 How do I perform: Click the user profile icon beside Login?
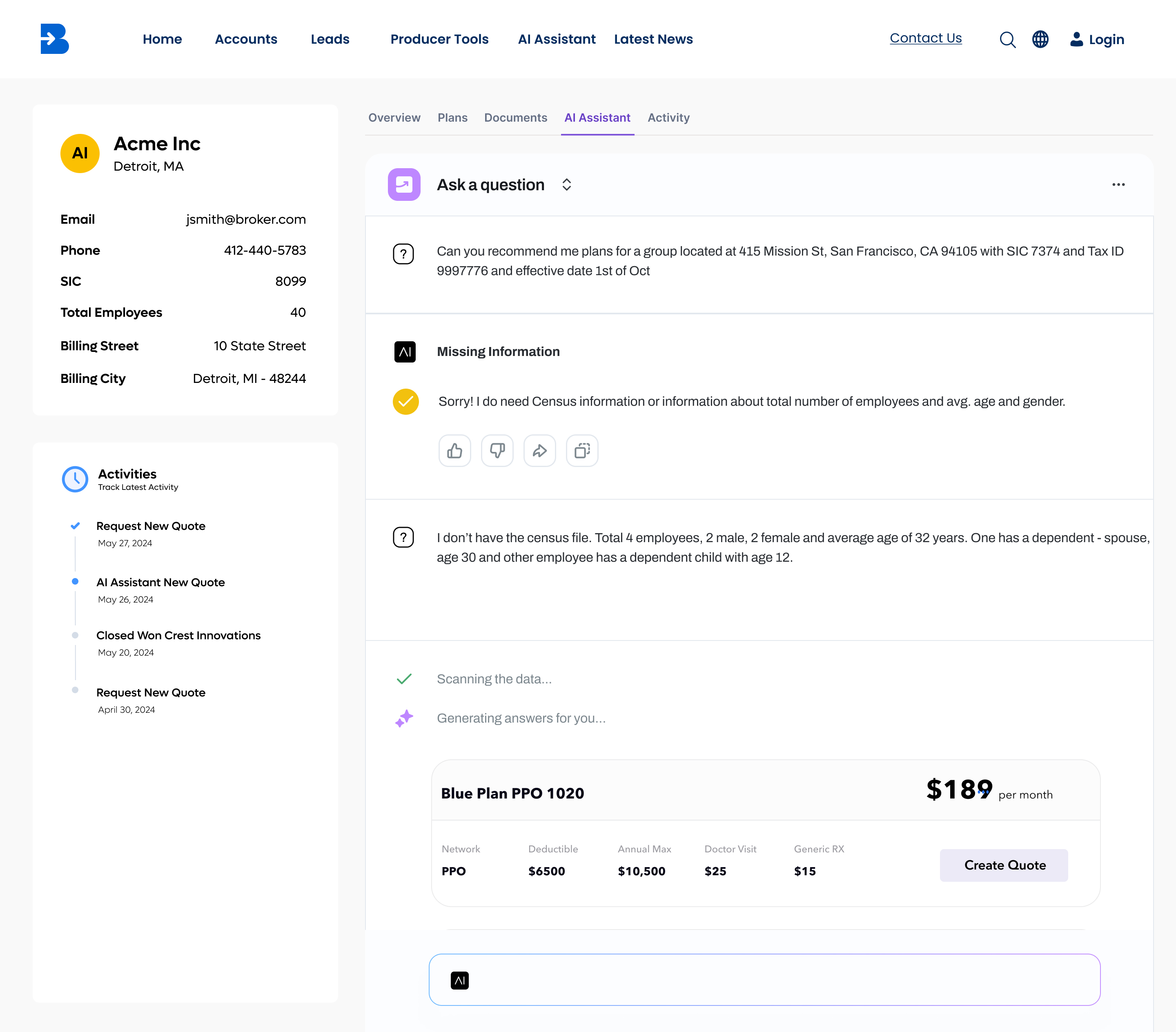[x=1076, y=39]
